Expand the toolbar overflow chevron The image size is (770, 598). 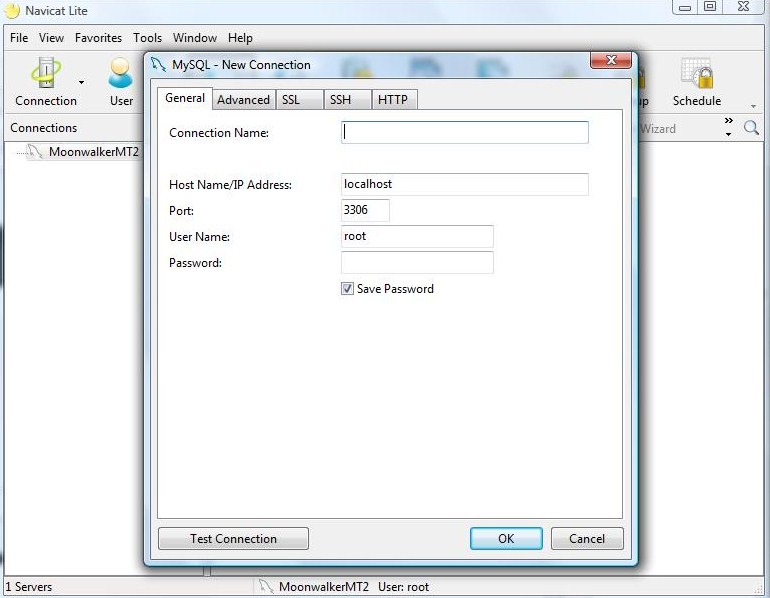(x=729, y=120)
